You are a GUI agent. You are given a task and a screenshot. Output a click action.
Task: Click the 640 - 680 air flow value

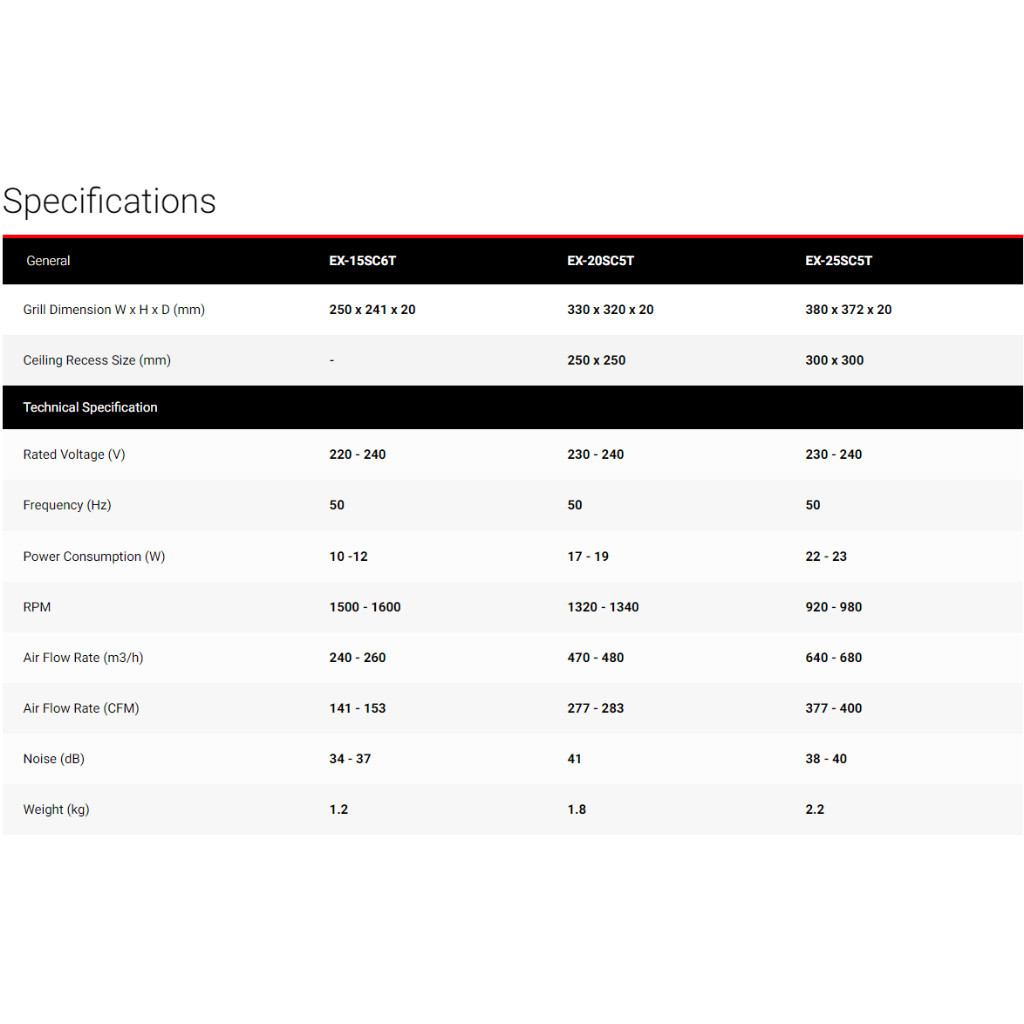point(833,658)
